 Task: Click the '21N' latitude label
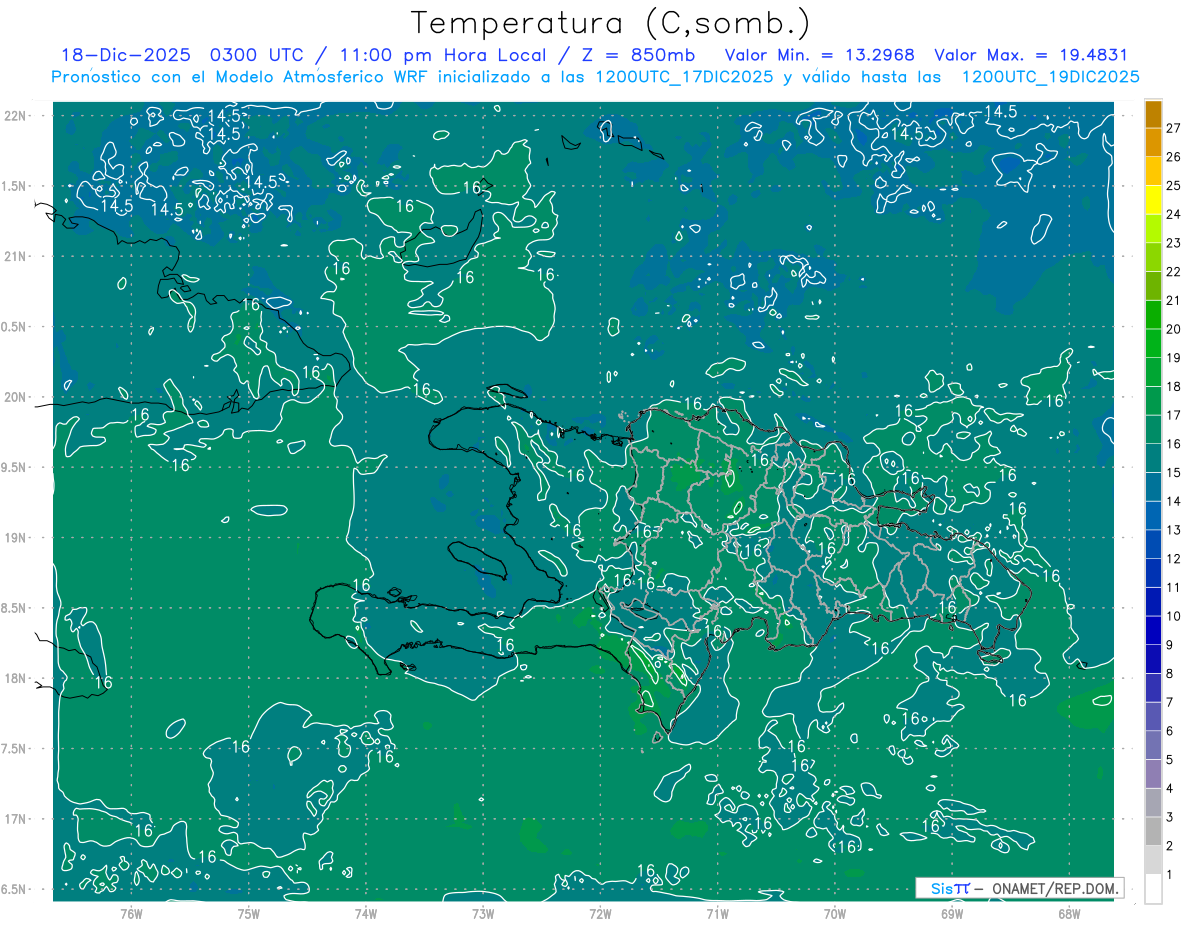click(15, 256)
